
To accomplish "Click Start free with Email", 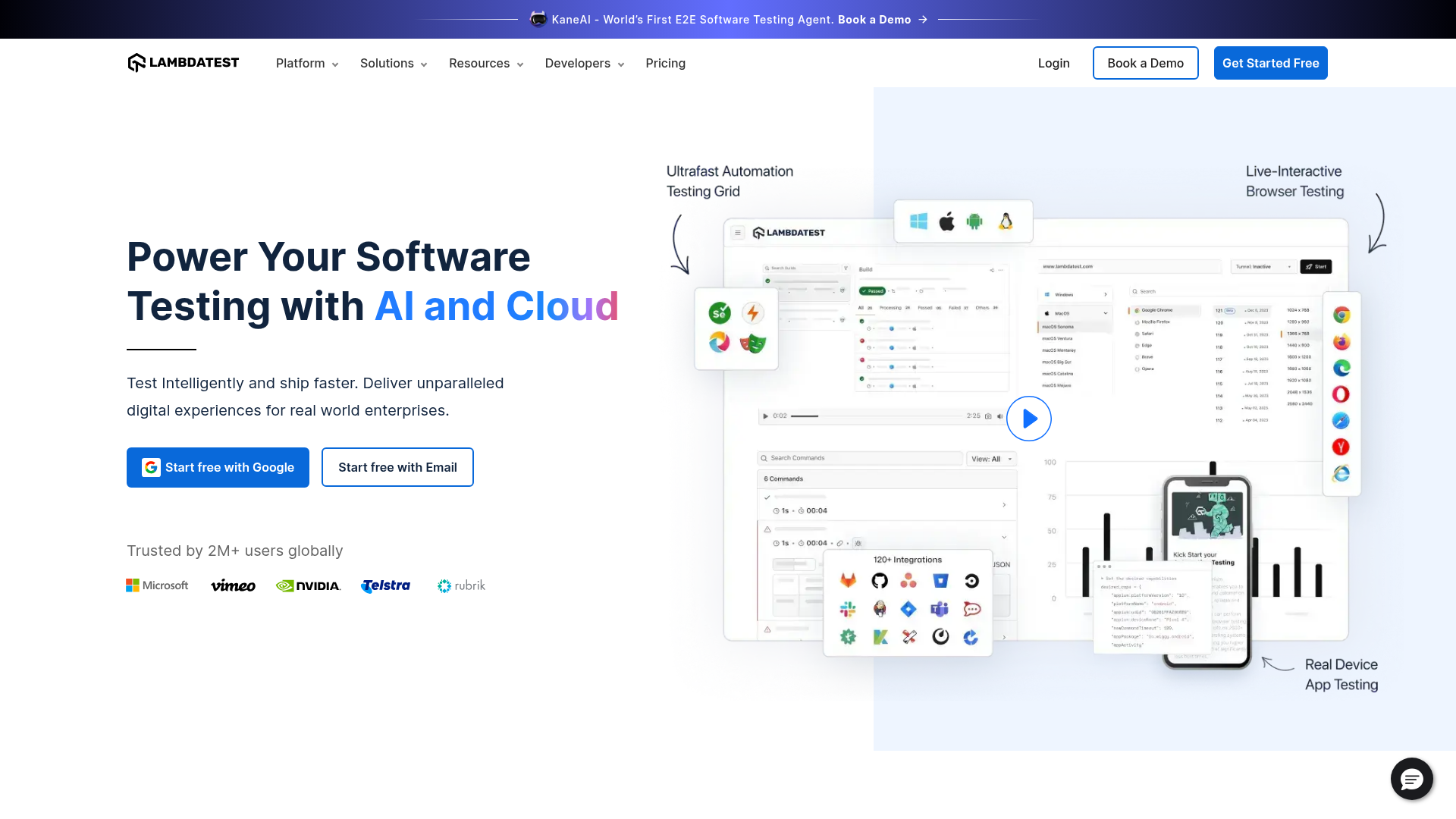I will pyautogui.click(x=397, y=468).
